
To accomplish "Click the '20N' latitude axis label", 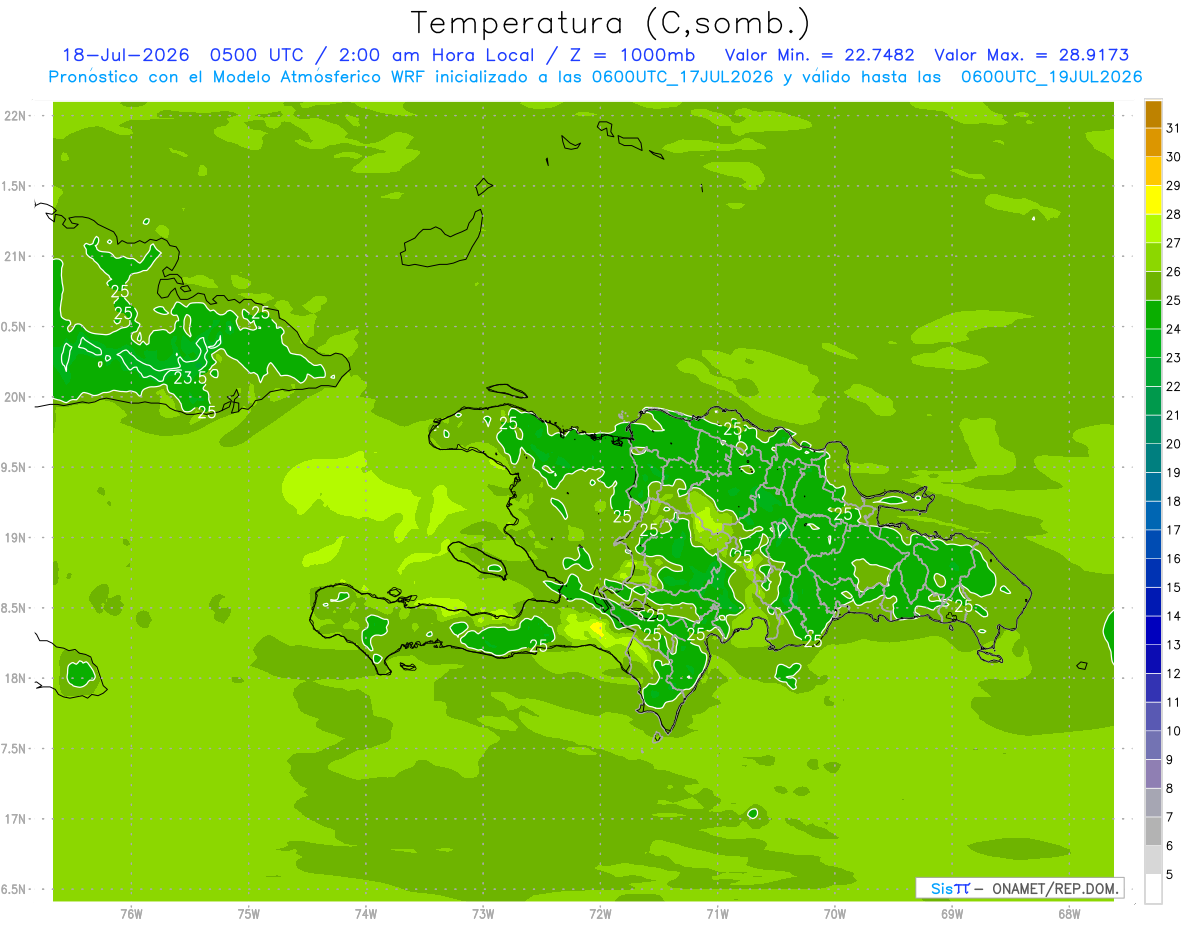I will pos(16,397).
